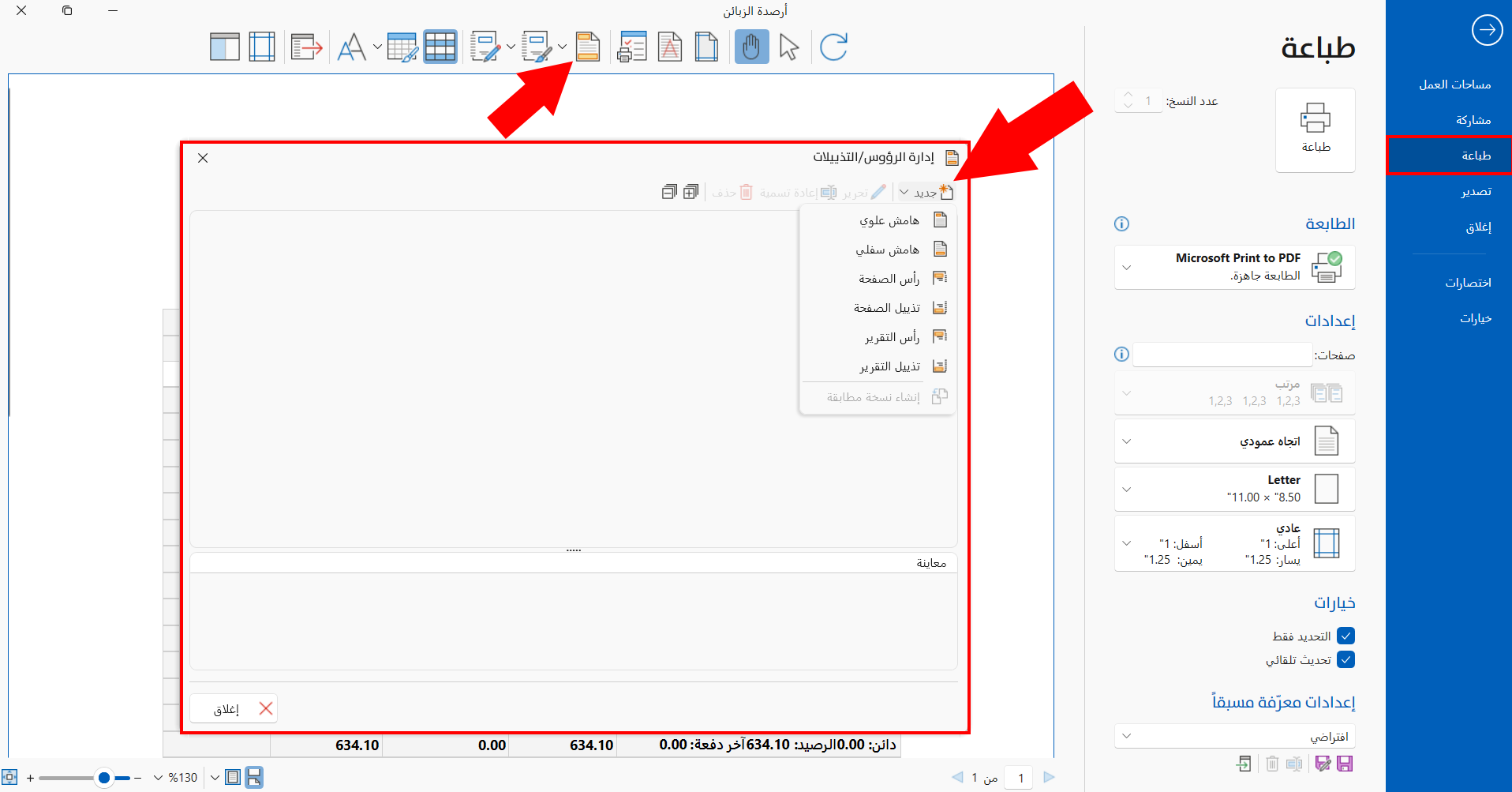Viewport: 1512px width, 792px height.
Task: Click the table format brush icon
Action: click(x=402, y=47)
